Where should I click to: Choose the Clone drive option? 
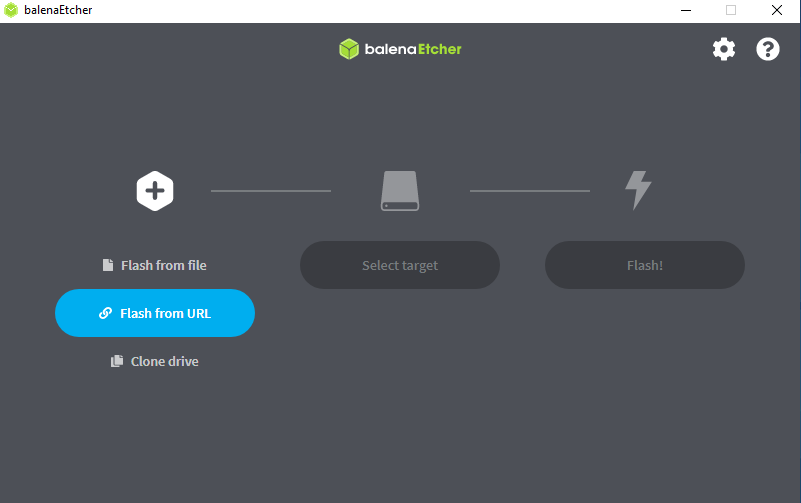[164, 361]
